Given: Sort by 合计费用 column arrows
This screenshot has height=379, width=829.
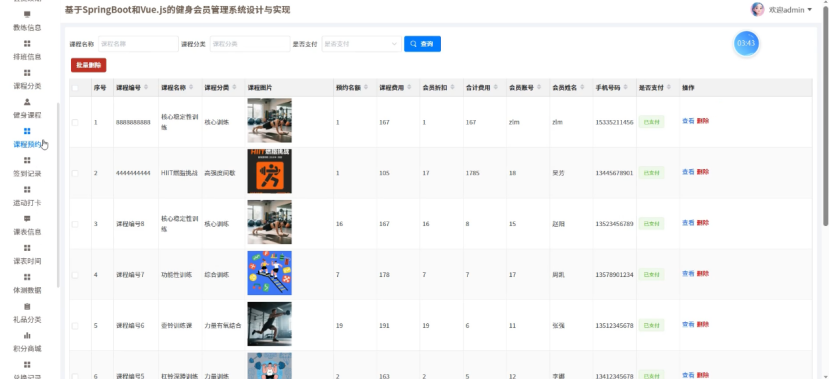Looking at the screenshot, I should point(496,87).
